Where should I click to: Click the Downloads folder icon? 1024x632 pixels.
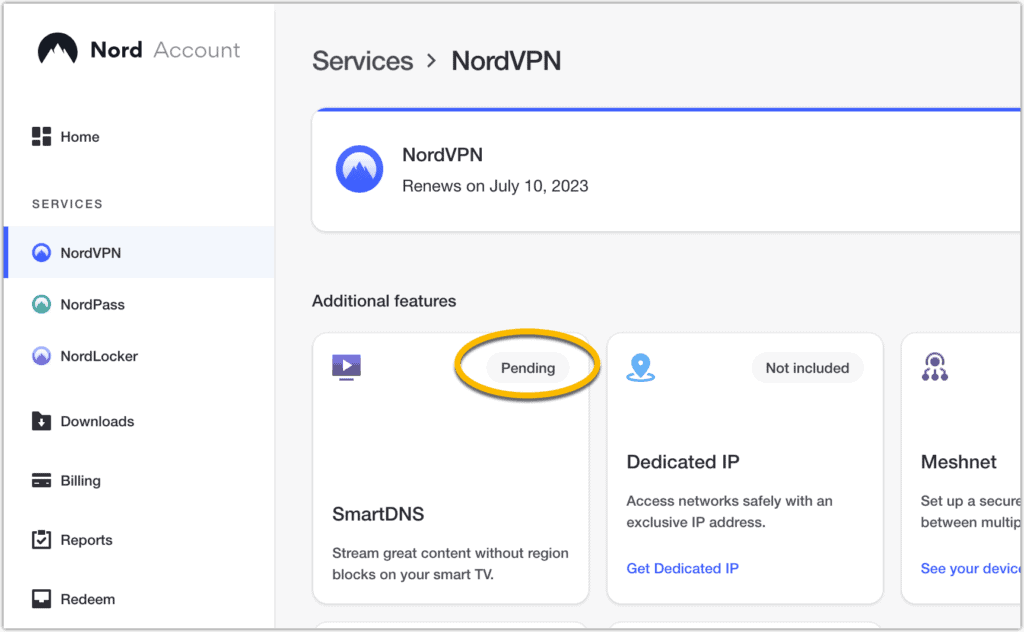pyautogui.click(x=41, y=421)
